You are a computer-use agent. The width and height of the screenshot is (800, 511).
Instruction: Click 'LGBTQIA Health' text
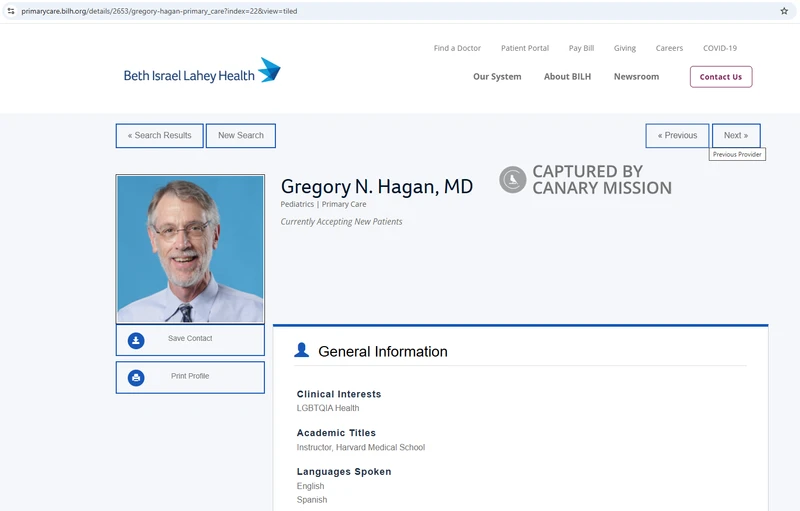328,408
